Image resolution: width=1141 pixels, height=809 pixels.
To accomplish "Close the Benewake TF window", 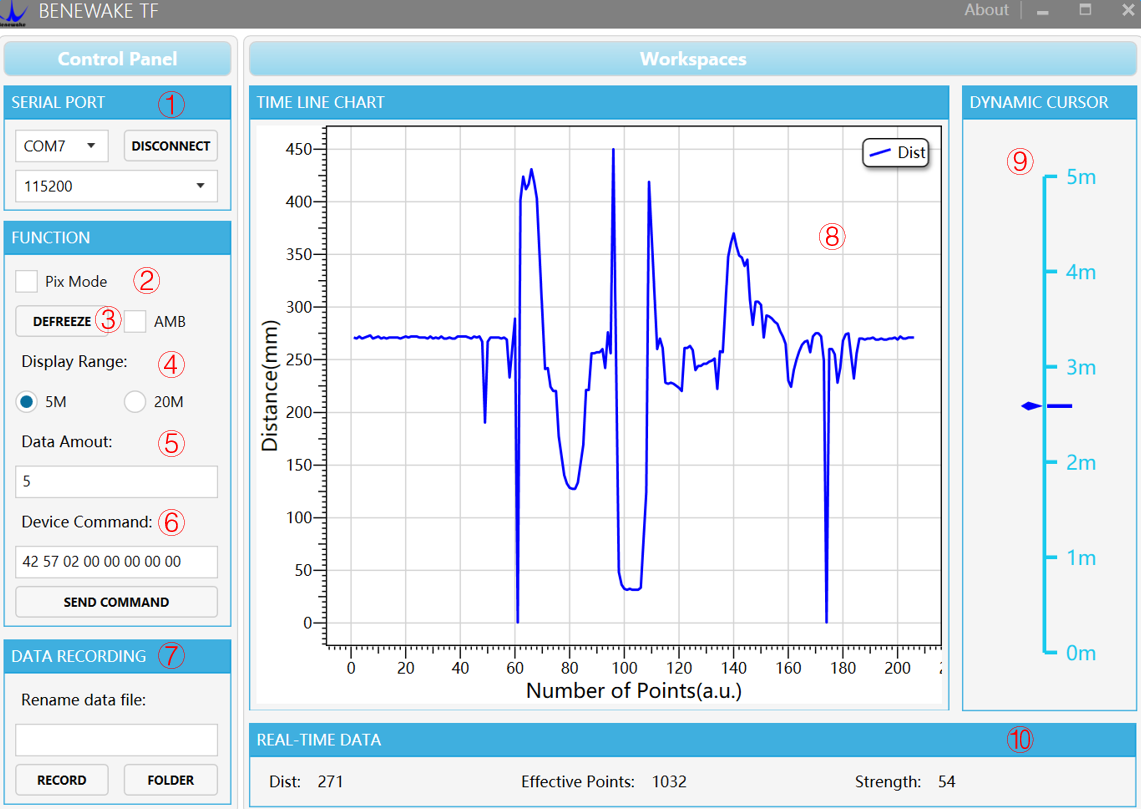I will pos(1127,11).
